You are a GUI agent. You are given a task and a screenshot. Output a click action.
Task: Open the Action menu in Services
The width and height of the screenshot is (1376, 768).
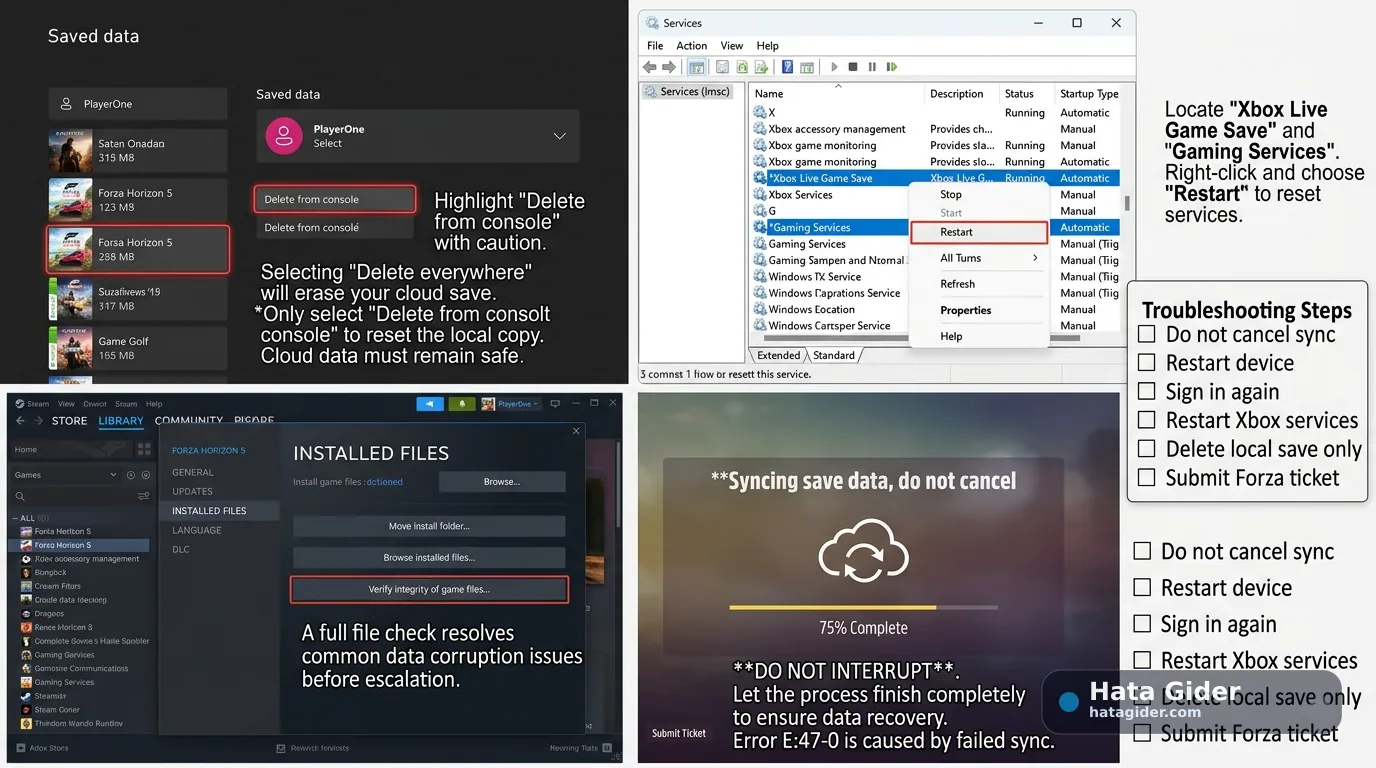point(691,46)
